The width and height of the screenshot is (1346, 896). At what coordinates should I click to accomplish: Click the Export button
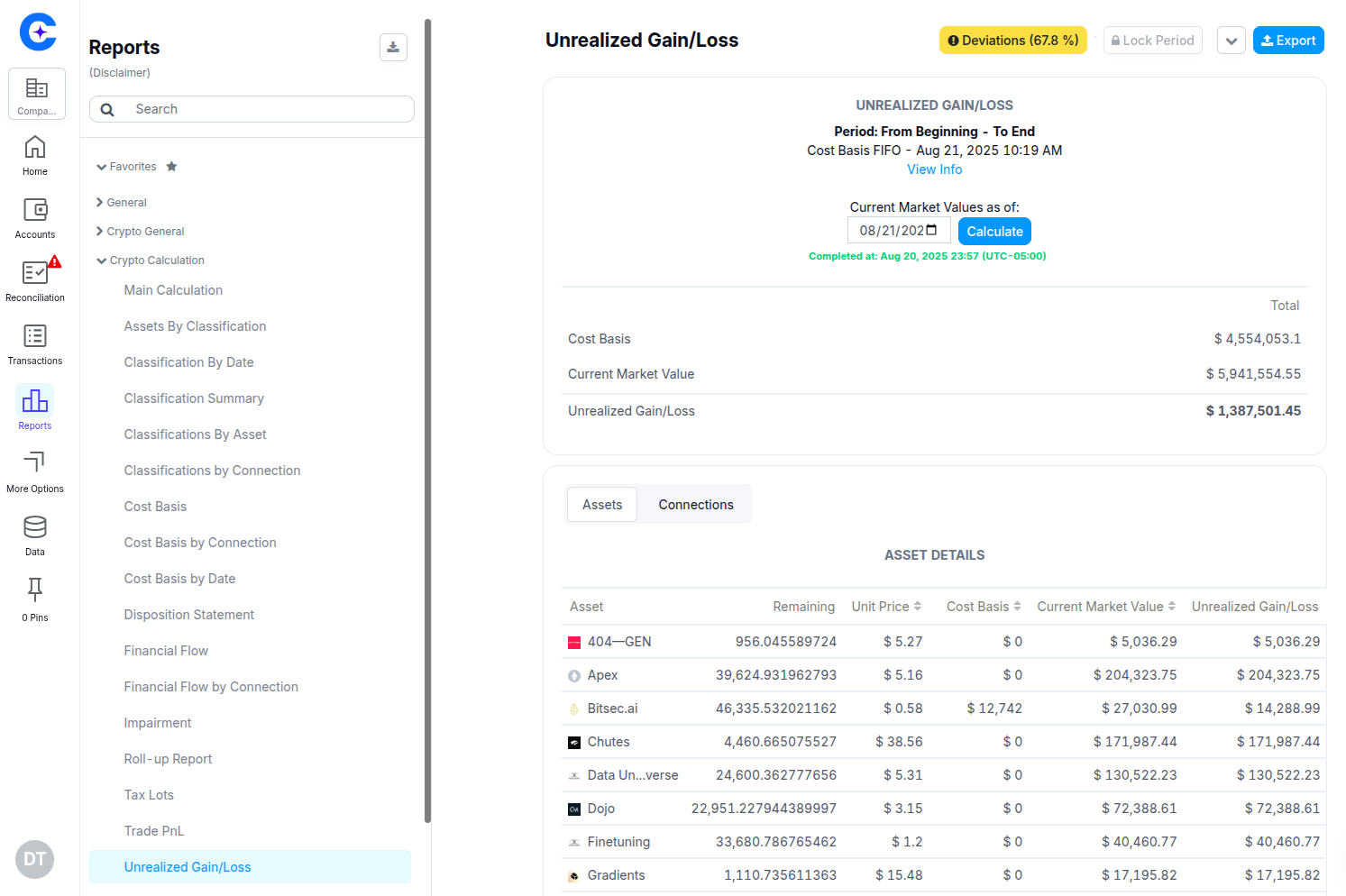point(1288,41)
